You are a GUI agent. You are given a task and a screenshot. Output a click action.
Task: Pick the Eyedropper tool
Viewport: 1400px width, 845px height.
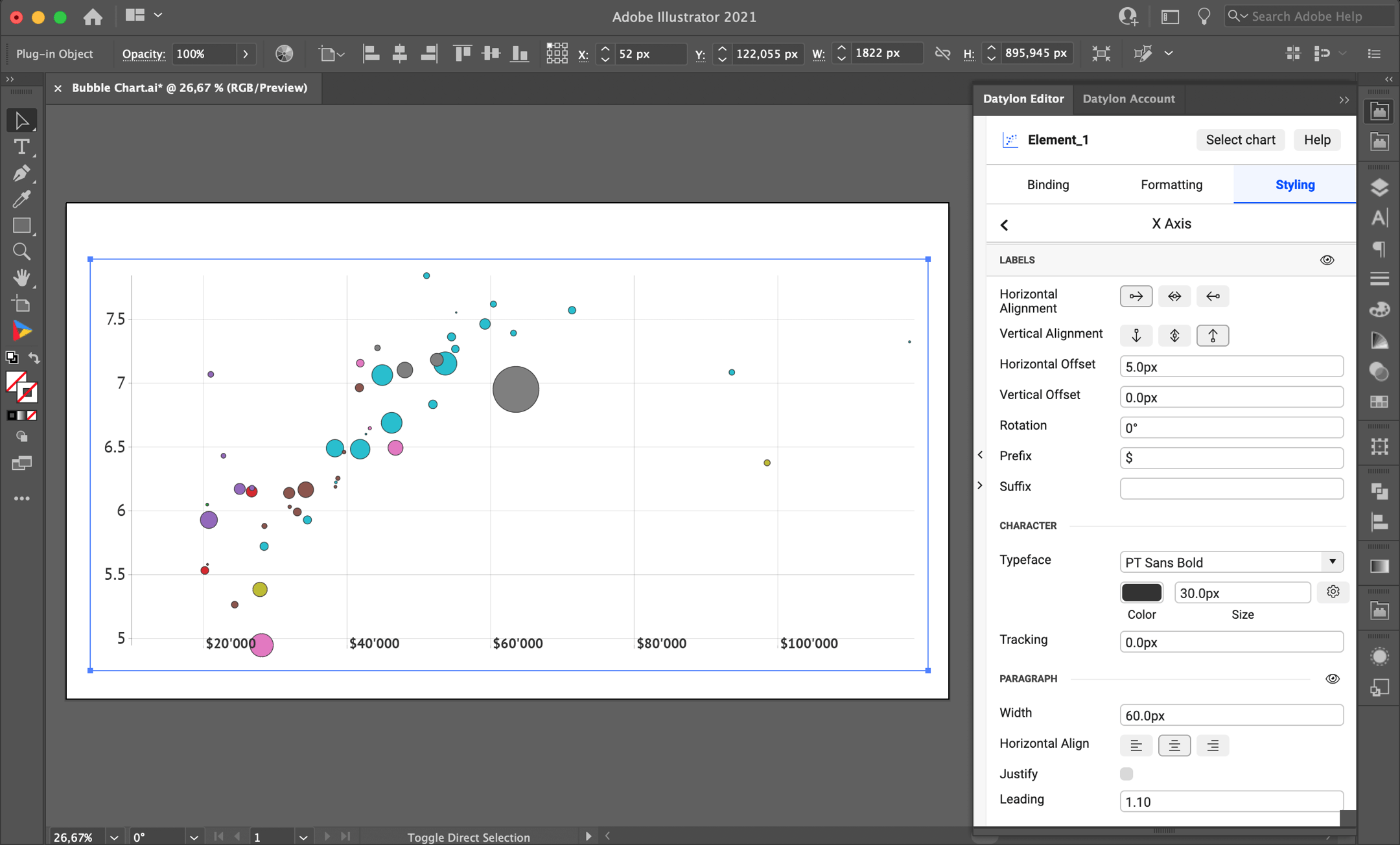(x=21, y=199)
